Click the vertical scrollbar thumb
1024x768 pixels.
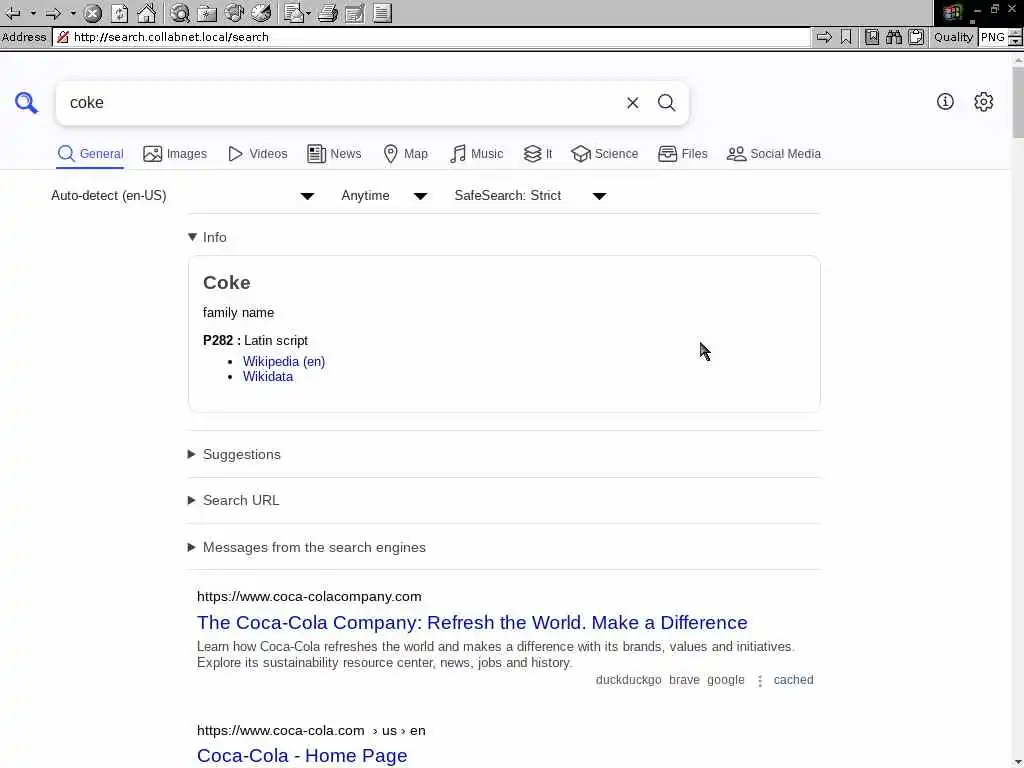point(1017,102)
